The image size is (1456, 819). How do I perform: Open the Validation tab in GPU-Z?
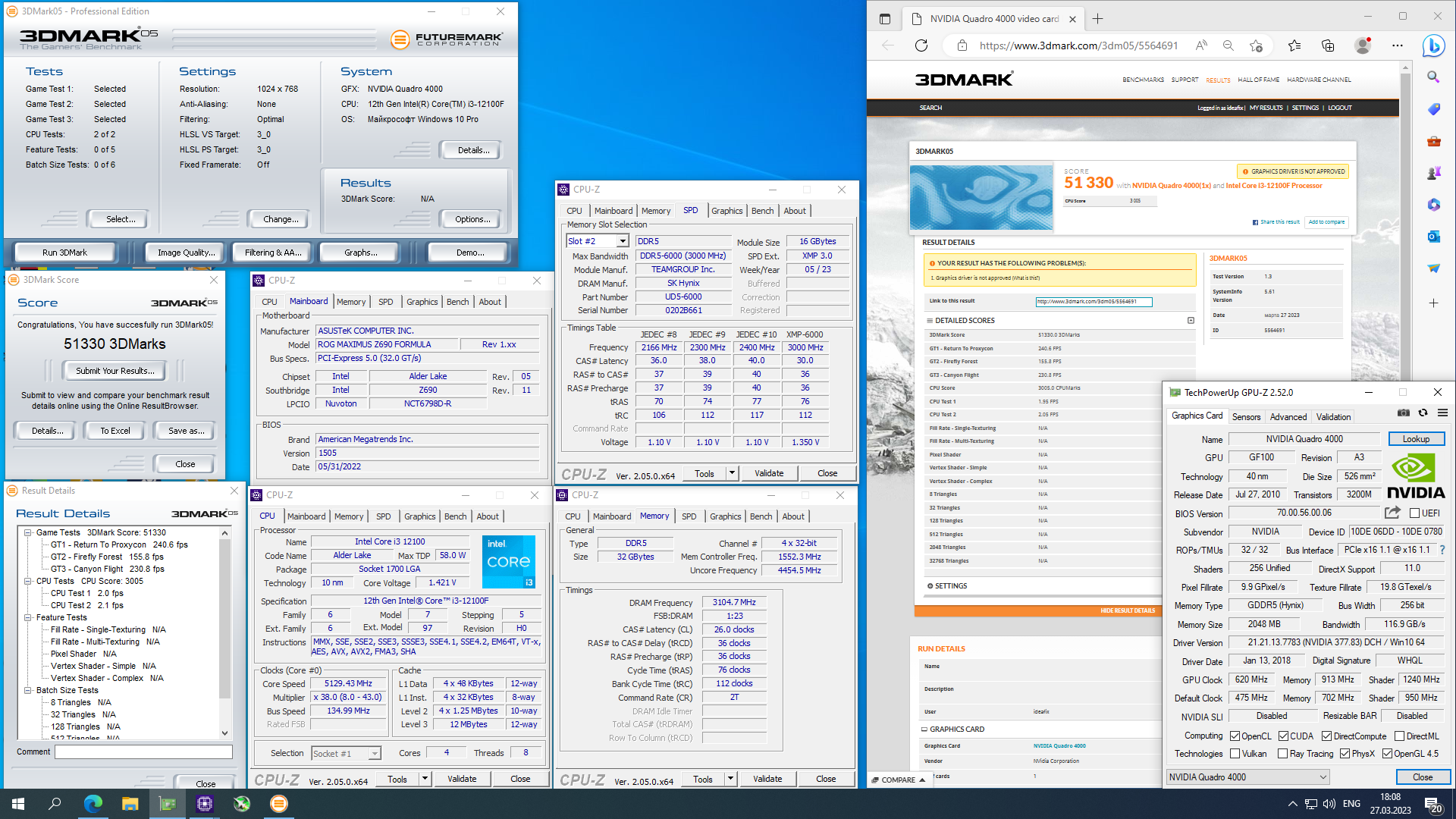[x=1333, y=417]
